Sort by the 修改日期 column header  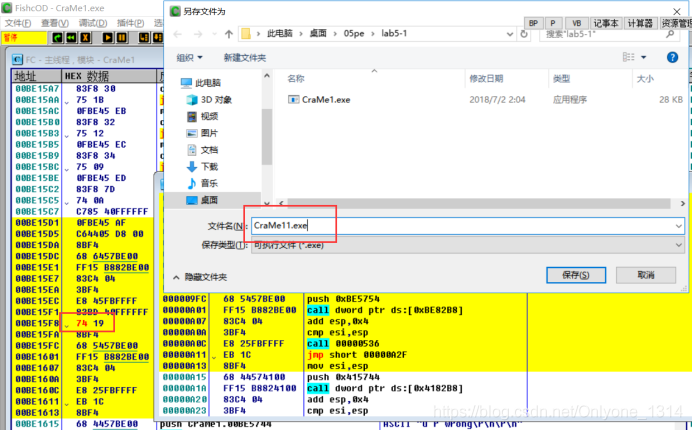[x=486, y=79]
